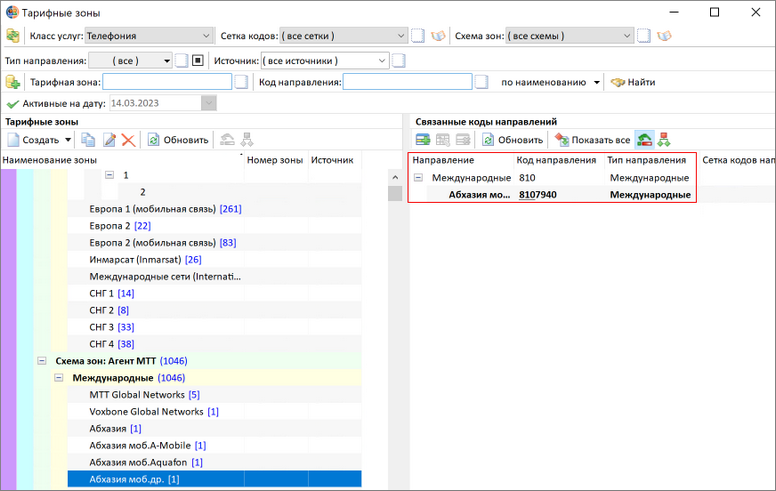Toggle the clear box after the Источник dropdown

[399, 60]
